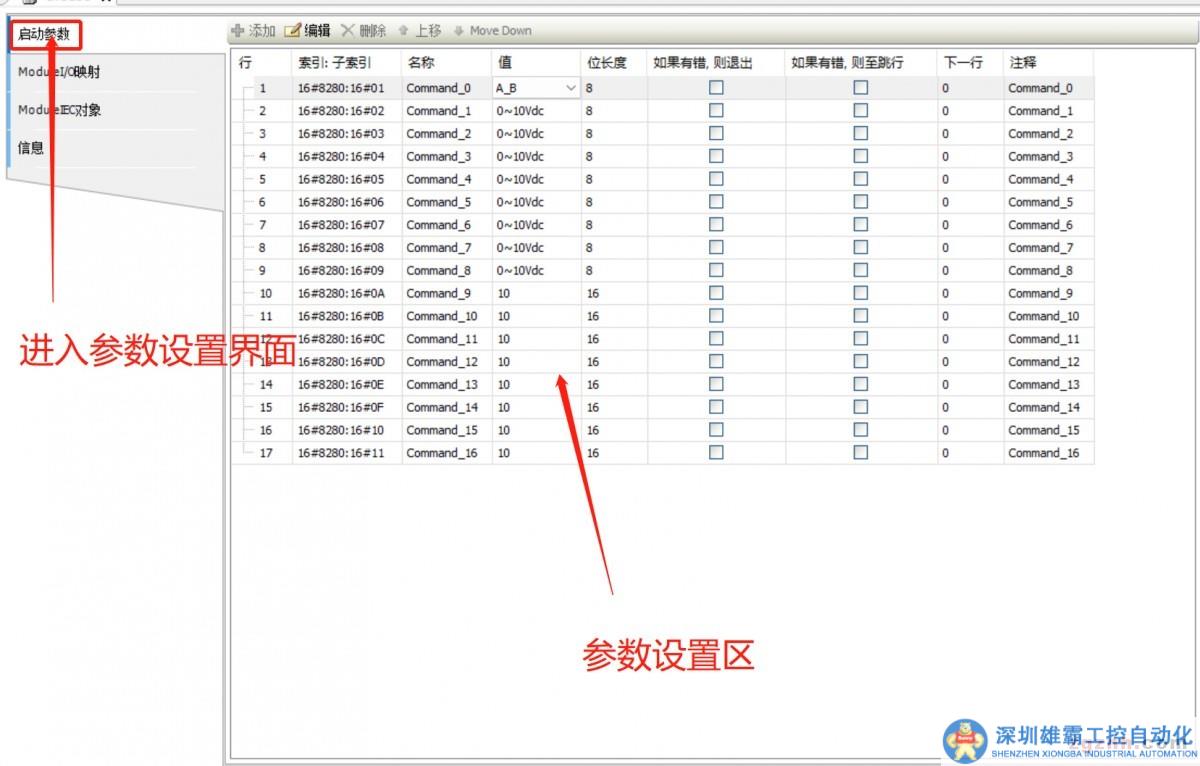Select the 信息 tab

pyautogui.click(x=31, y=148)
